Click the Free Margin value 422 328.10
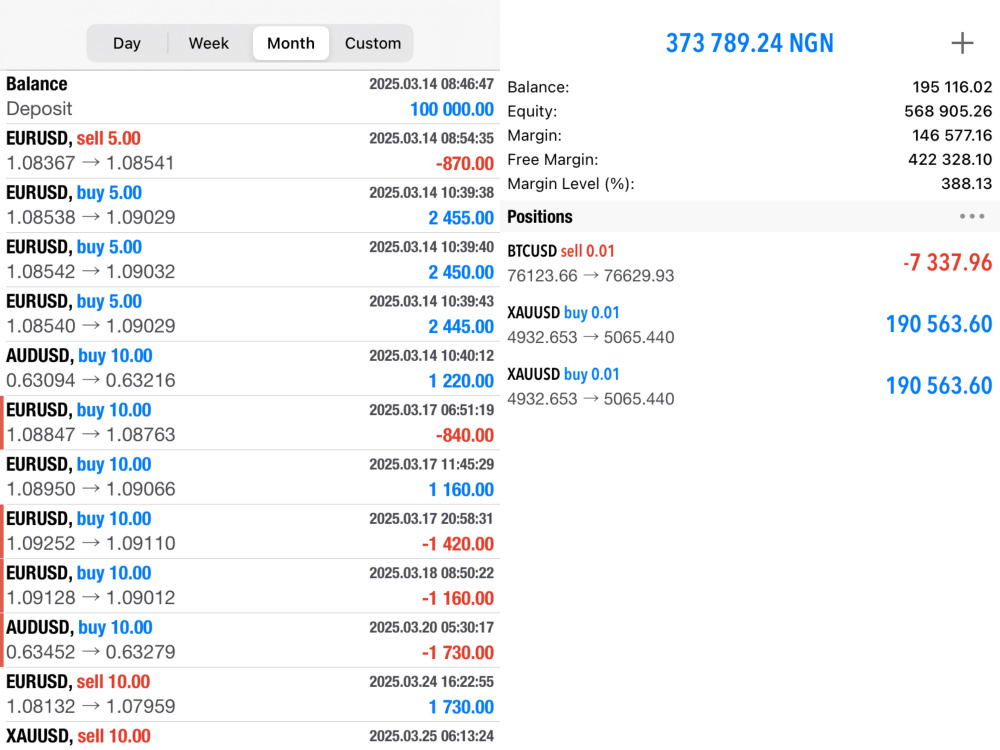This screenshot has height=750, width=1000. (950, 160)
